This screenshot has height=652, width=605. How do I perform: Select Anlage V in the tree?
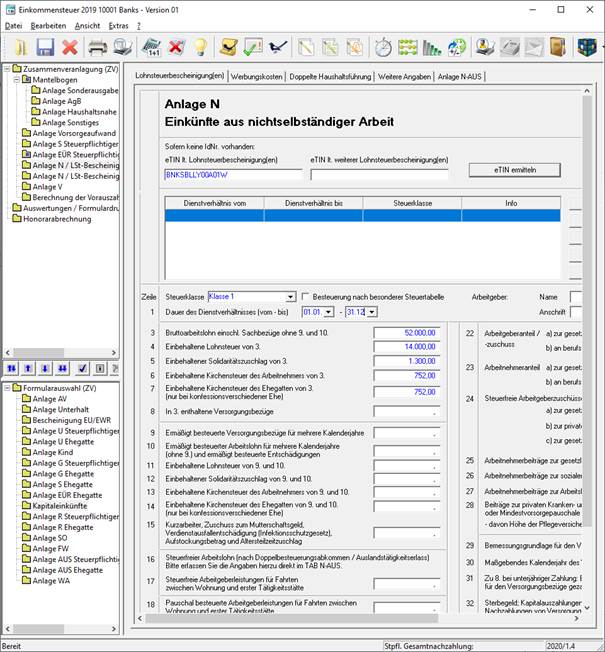47,187
